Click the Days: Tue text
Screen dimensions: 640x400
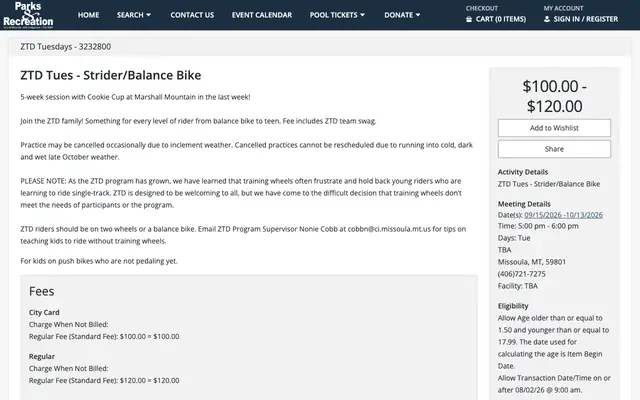pyautogui.click(x=514, y=238)
